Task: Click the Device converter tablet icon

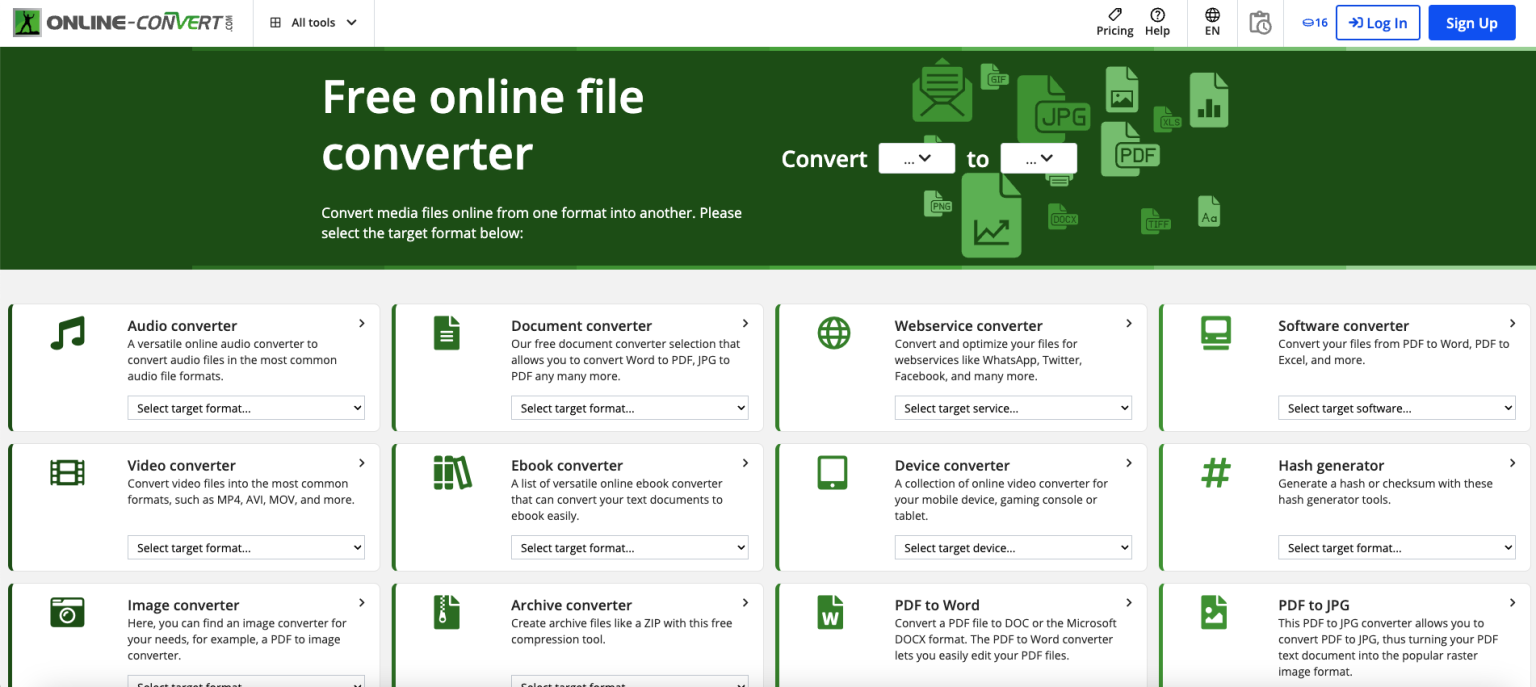Action: (x=832, y=472)
